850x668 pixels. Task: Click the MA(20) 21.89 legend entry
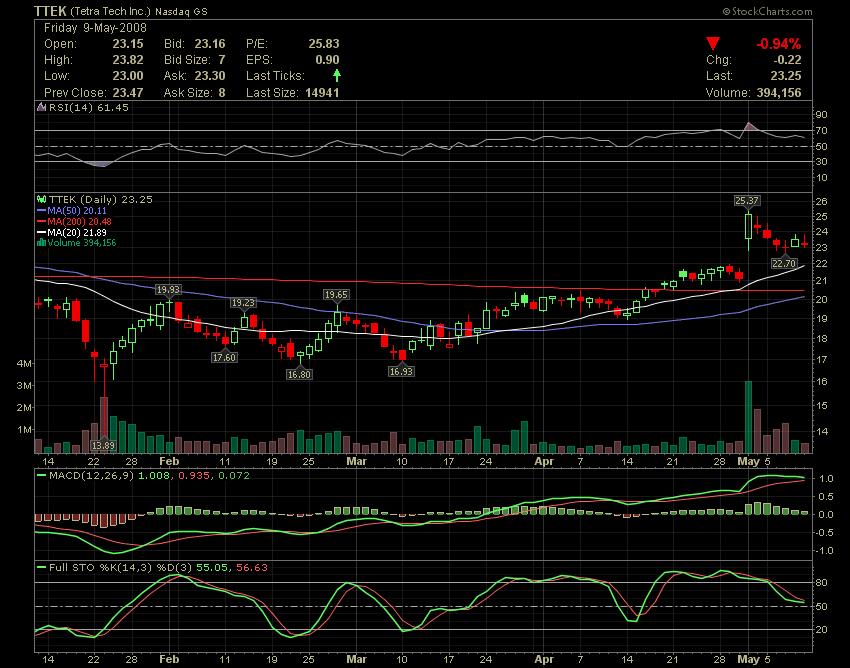(77, 233)
